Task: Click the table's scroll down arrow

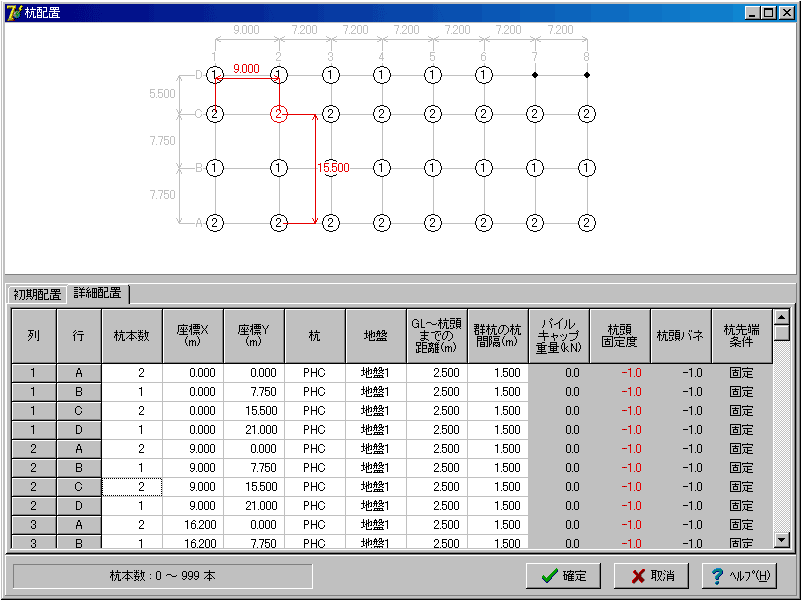Action: coord(782,540)
